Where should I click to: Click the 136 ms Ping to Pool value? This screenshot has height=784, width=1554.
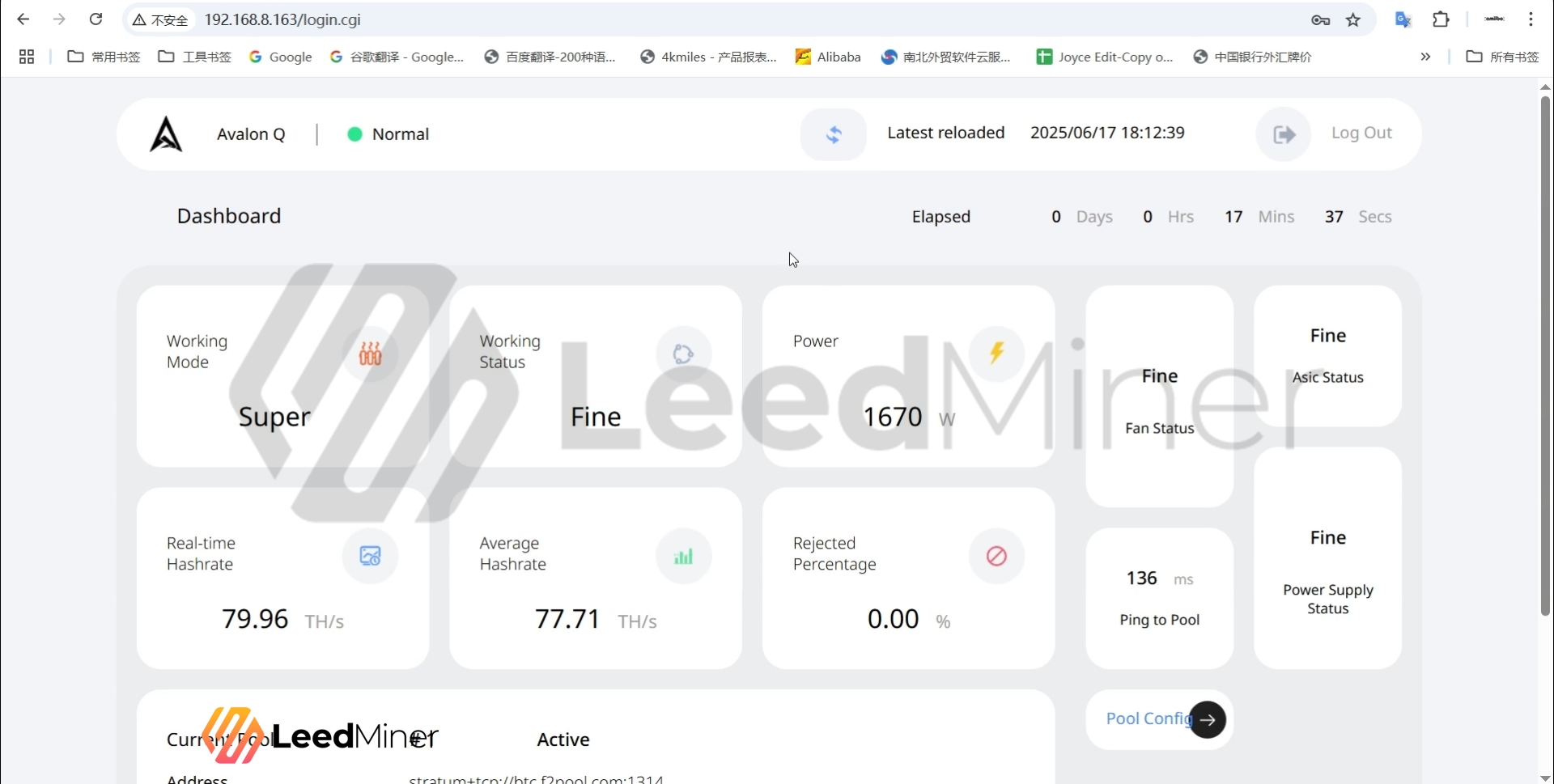pyautogui.click(x=1159, y=578)
